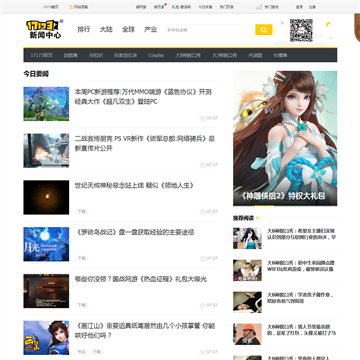Click blue moon thumbnail of 罗德岛战记 article
This screenshot has height=360, width=360.
(46, 244)
